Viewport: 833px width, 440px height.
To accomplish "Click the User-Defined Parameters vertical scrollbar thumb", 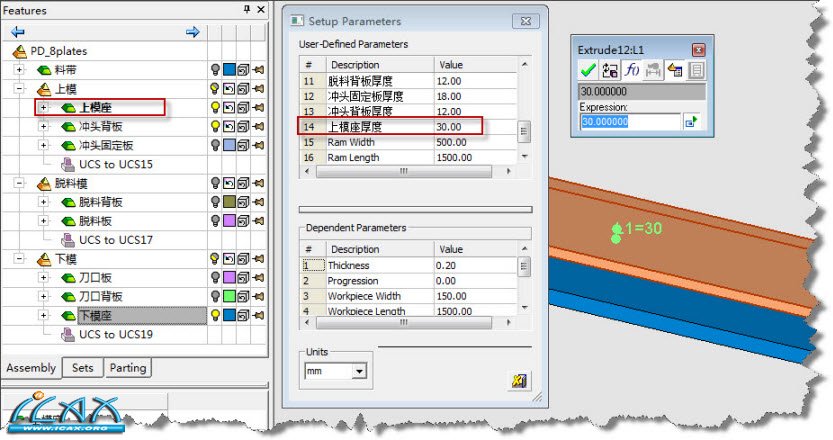I will (x=524, y=131).
